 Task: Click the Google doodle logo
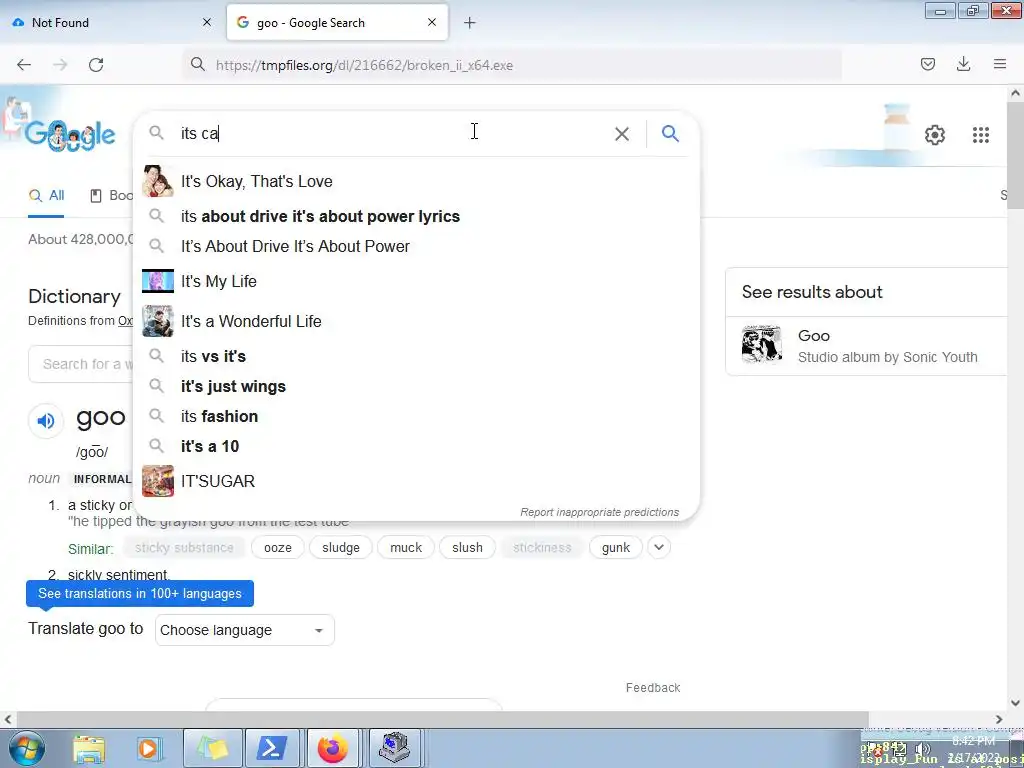[x=71, y=134]
